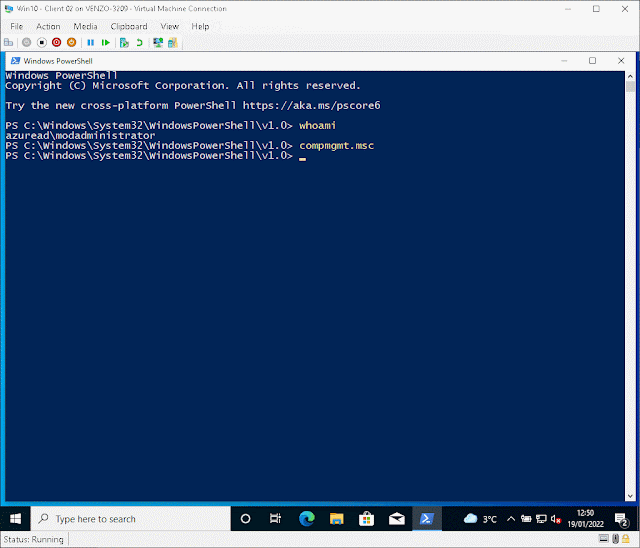
Task: Show hidden system tray icons
Action: coord(511,519)
